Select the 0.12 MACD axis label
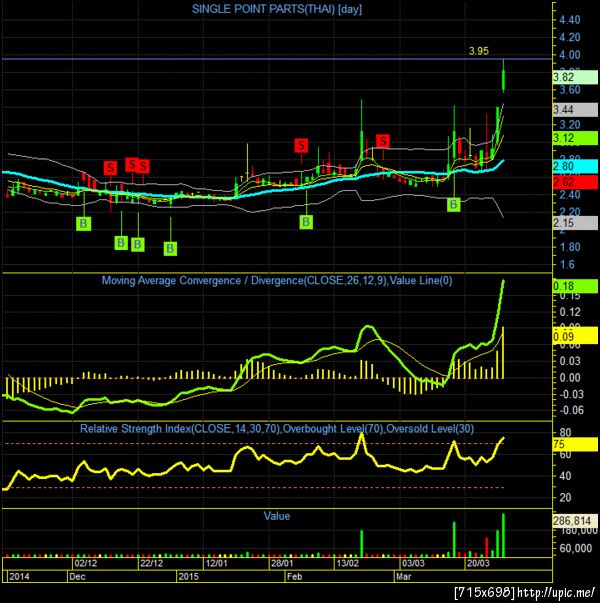This screenshot has height=603, width=600. [570, 312]
